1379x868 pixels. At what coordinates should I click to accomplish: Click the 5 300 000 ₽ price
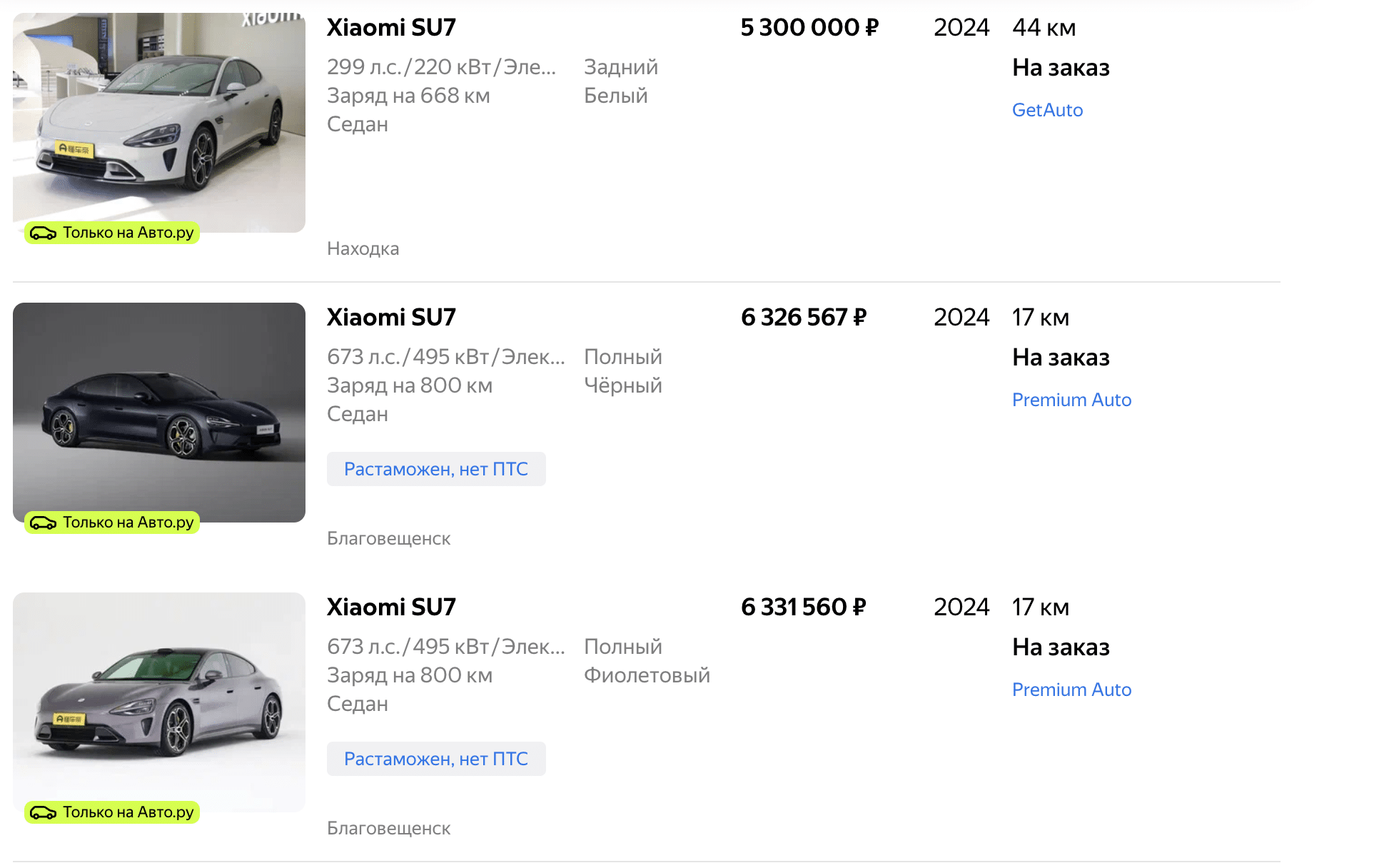coord(809,28)
